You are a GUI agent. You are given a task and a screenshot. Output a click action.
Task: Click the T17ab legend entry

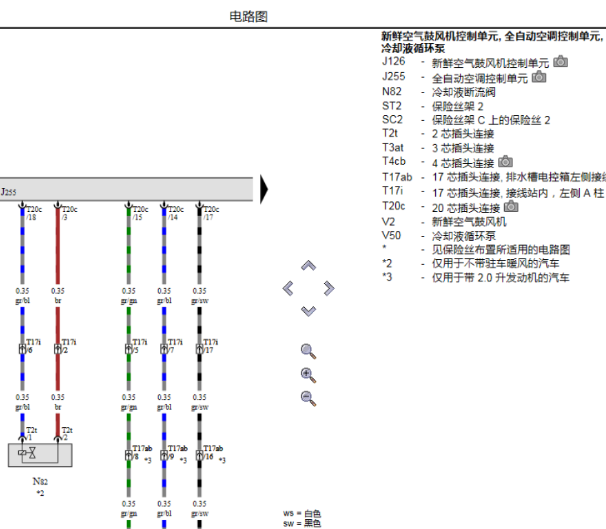click(x=494, y=177)
